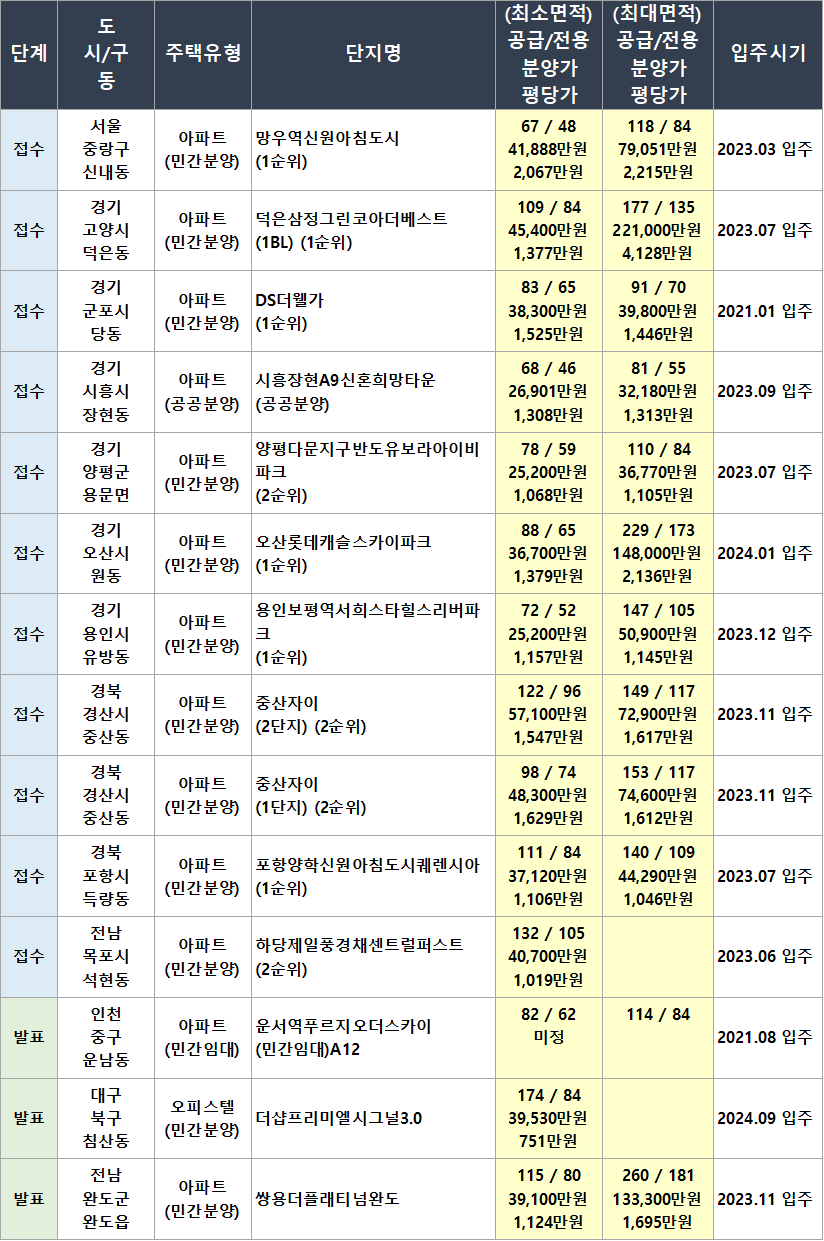Click the 대구 북구 침산동 location cell
Screen dimensions: 824x1241
pyautogui.click(x=106, y=1119)
